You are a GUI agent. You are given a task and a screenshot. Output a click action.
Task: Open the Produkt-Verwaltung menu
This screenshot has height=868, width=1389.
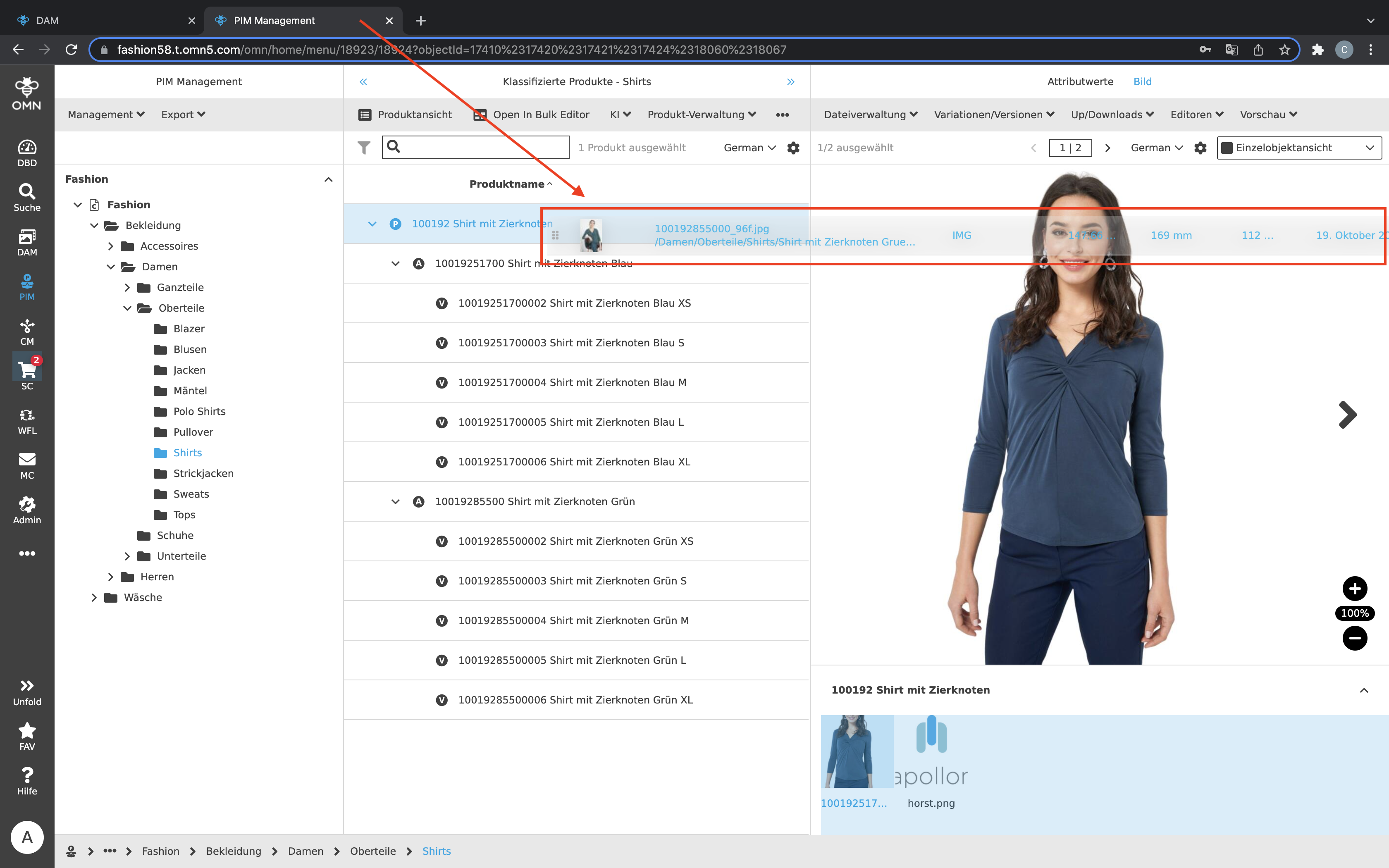(701, 114)
